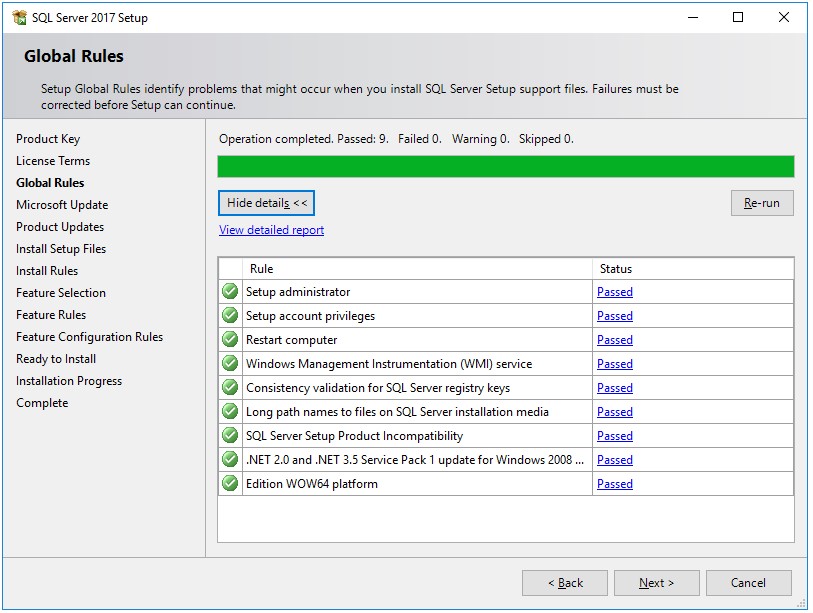Select Product Key step in sidebar
The height and width of the screenshot is (613, 813).
click(48, 139)
